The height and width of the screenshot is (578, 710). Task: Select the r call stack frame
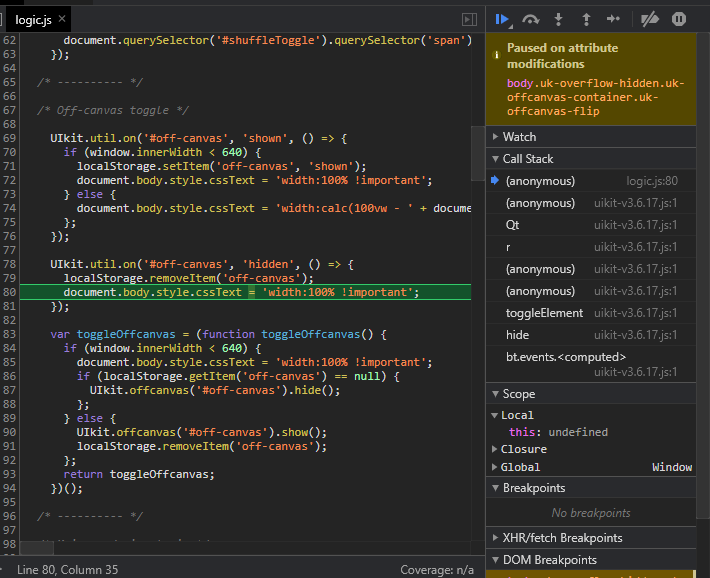tap(591, 247)
